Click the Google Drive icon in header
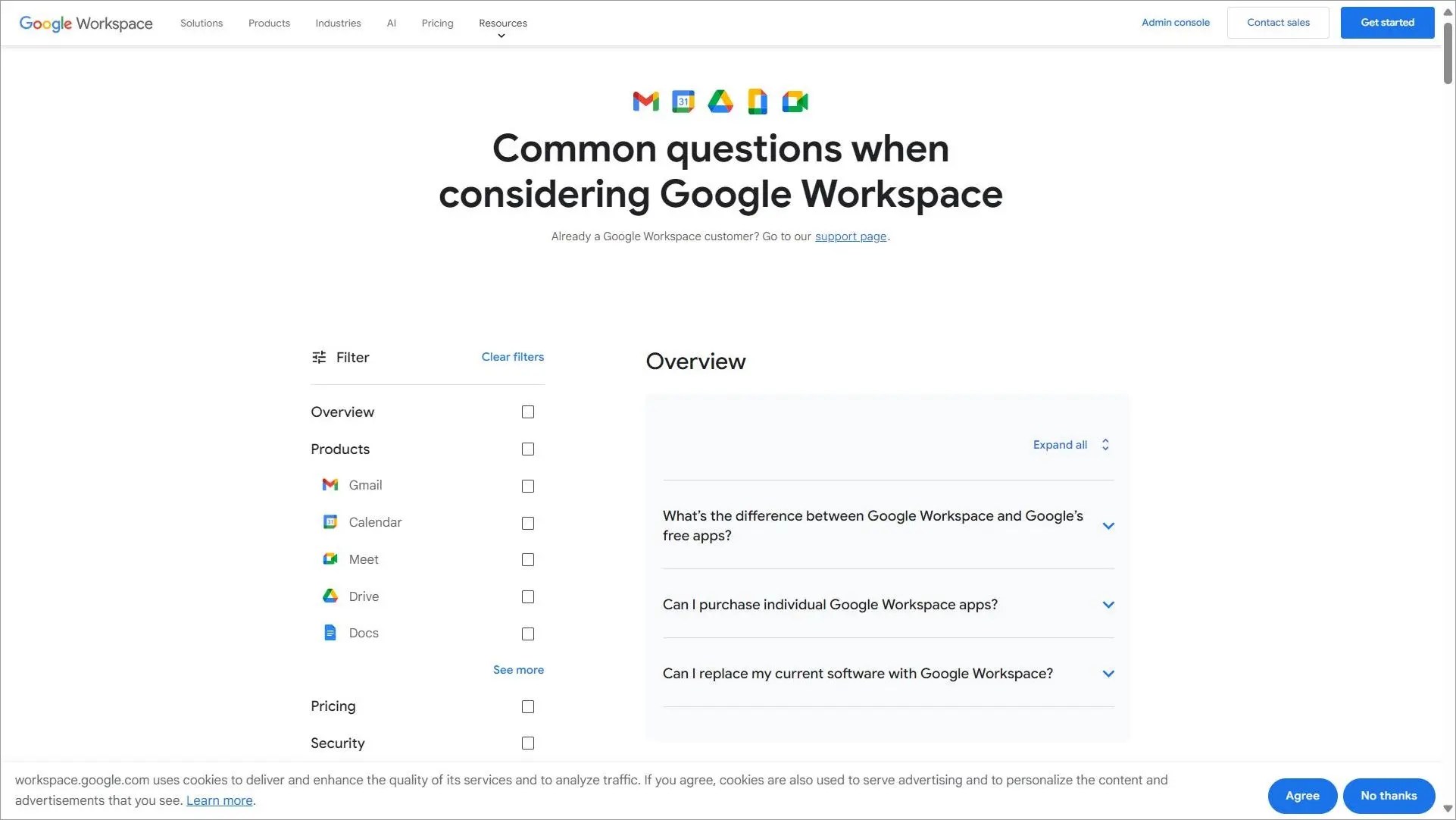 coord(720,102)
